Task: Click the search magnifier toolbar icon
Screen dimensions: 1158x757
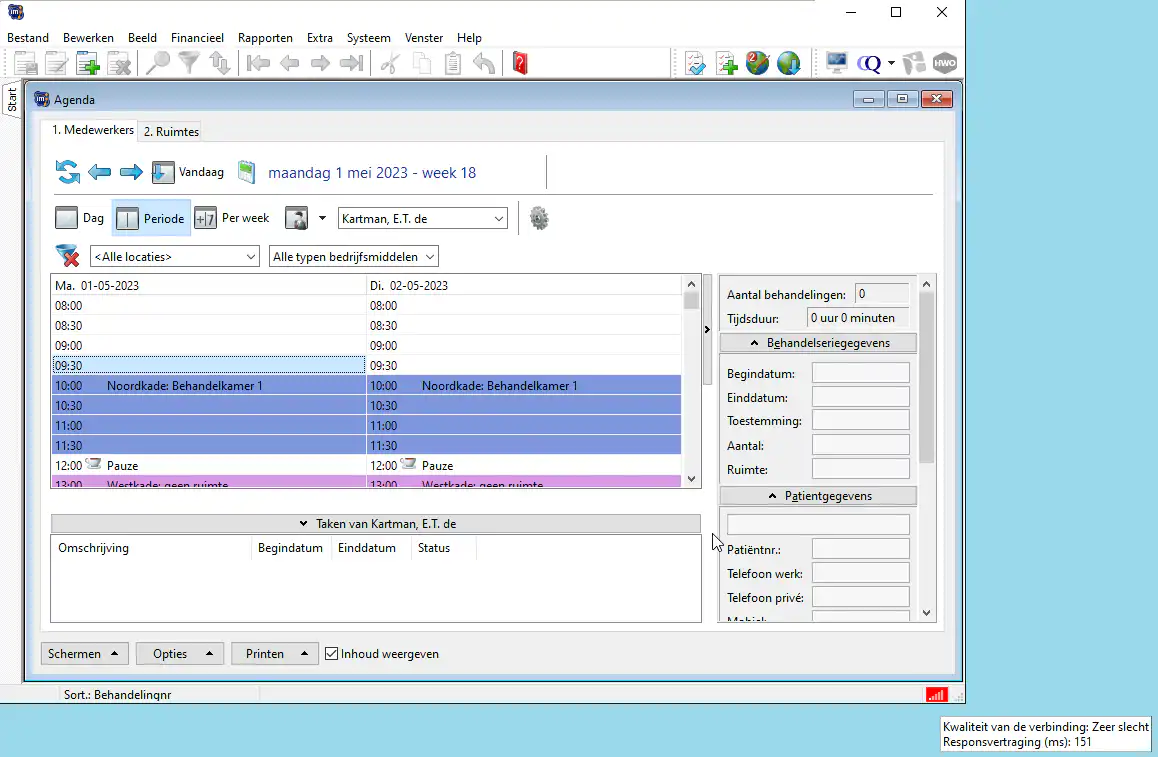Action: coord(157,64)
